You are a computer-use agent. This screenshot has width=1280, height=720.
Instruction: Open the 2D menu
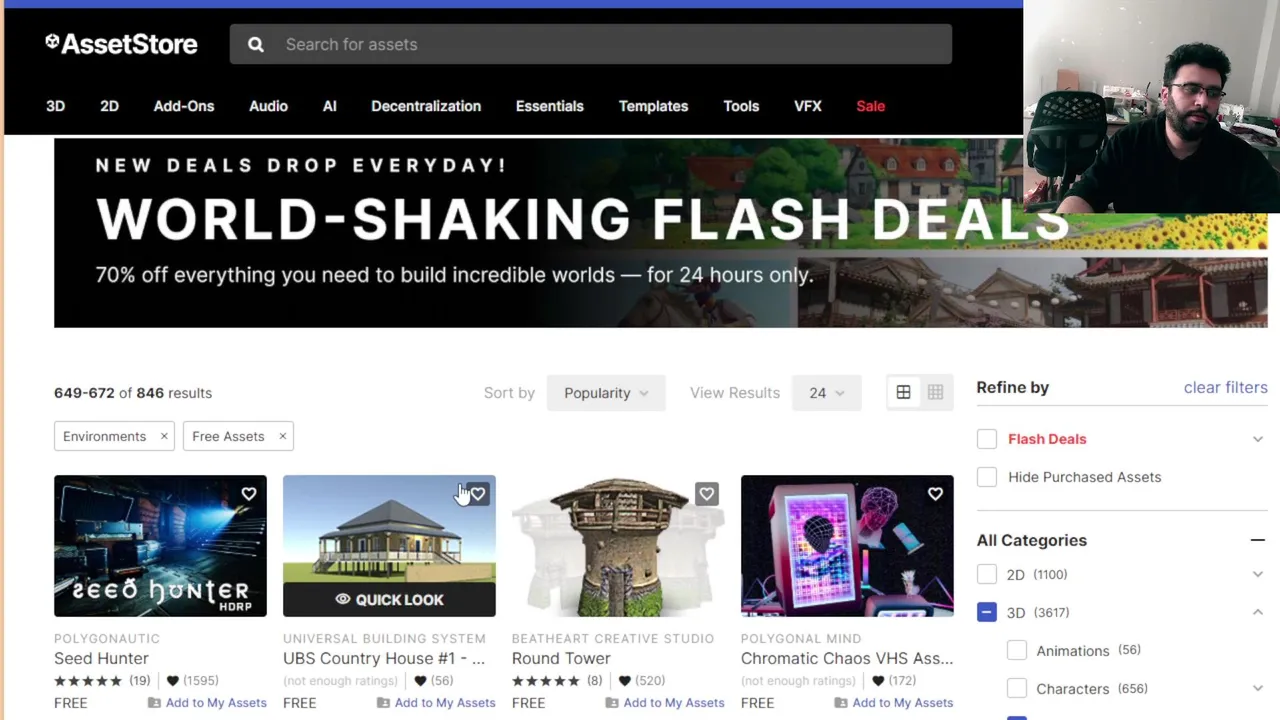pyautogui.click(x=109, y=106)
